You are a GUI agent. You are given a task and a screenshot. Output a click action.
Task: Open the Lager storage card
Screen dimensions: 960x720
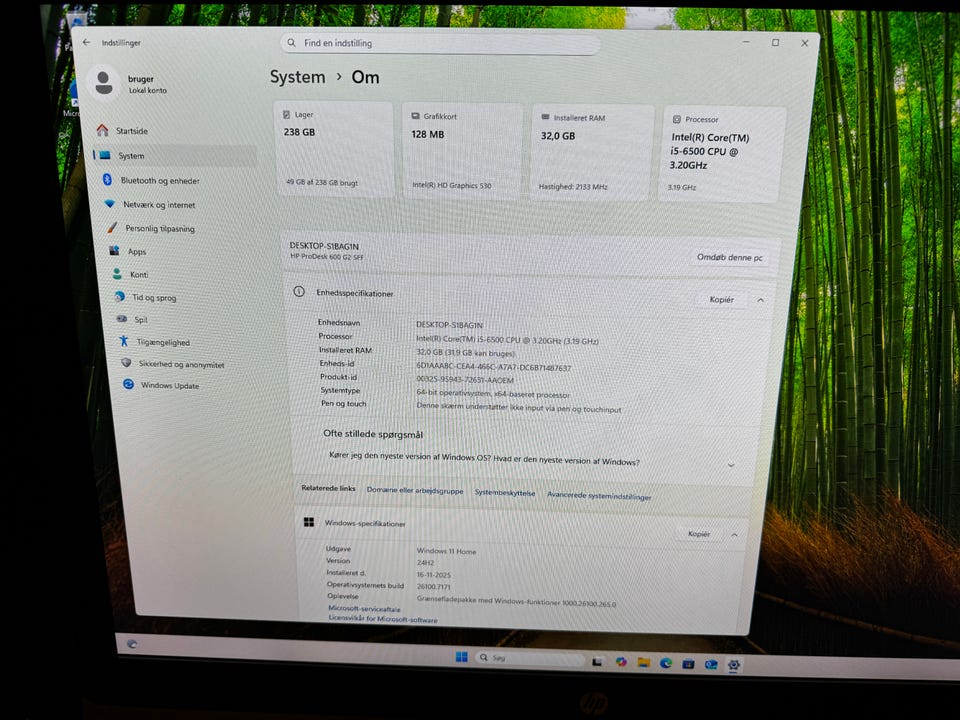tap(334, 149)
